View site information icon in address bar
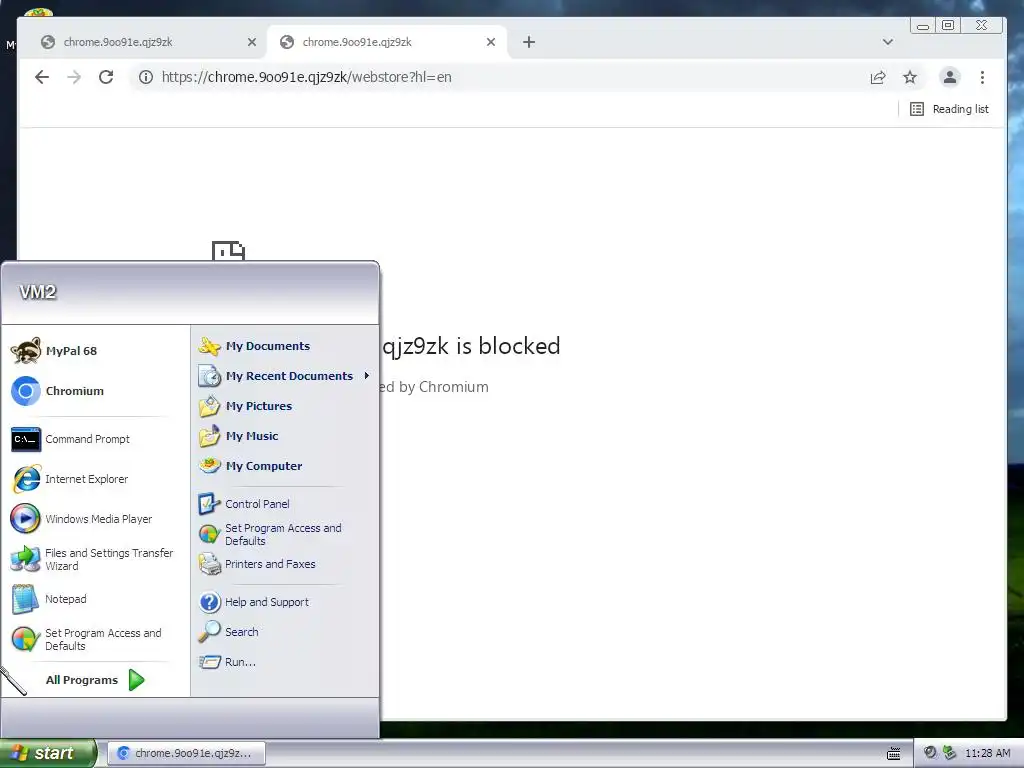Viewport: 1024px width, 768px height. (146, 77)
